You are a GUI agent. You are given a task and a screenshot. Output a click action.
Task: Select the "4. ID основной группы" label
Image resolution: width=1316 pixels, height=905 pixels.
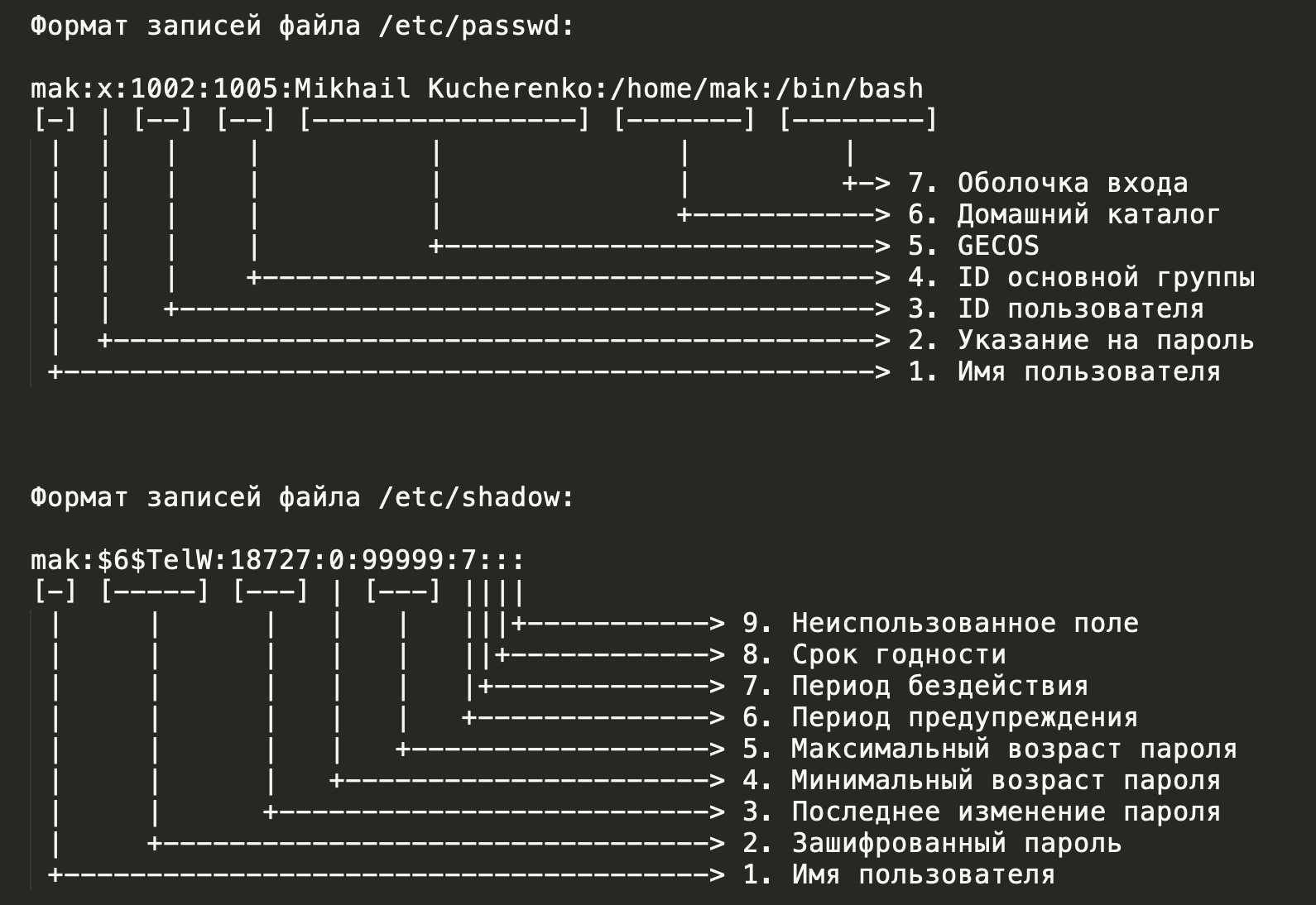click(x=1081, y=277)
